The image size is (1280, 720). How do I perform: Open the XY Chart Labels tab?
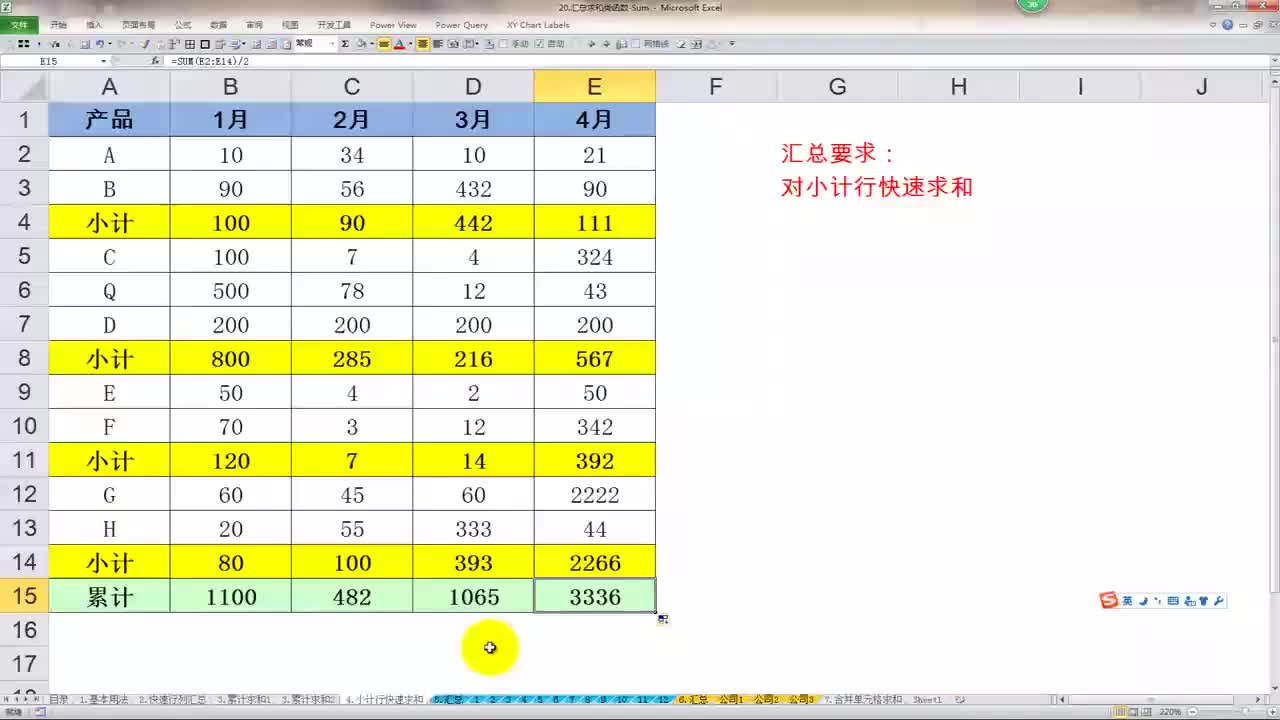tap(538, 25)
